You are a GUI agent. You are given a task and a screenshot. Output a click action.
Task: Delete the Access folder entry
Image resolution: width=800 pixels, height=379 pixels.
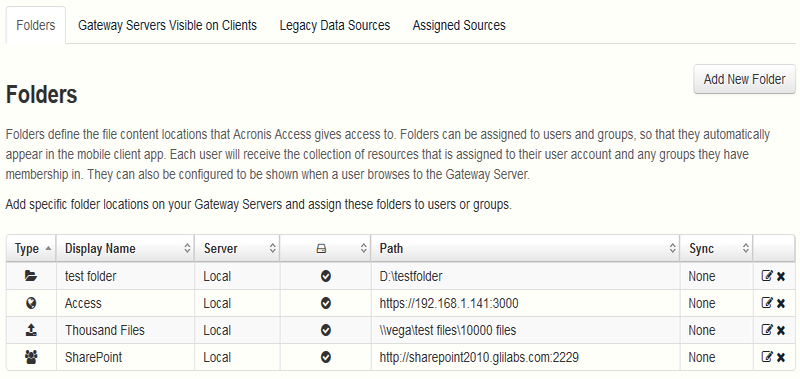pos(781,304)
